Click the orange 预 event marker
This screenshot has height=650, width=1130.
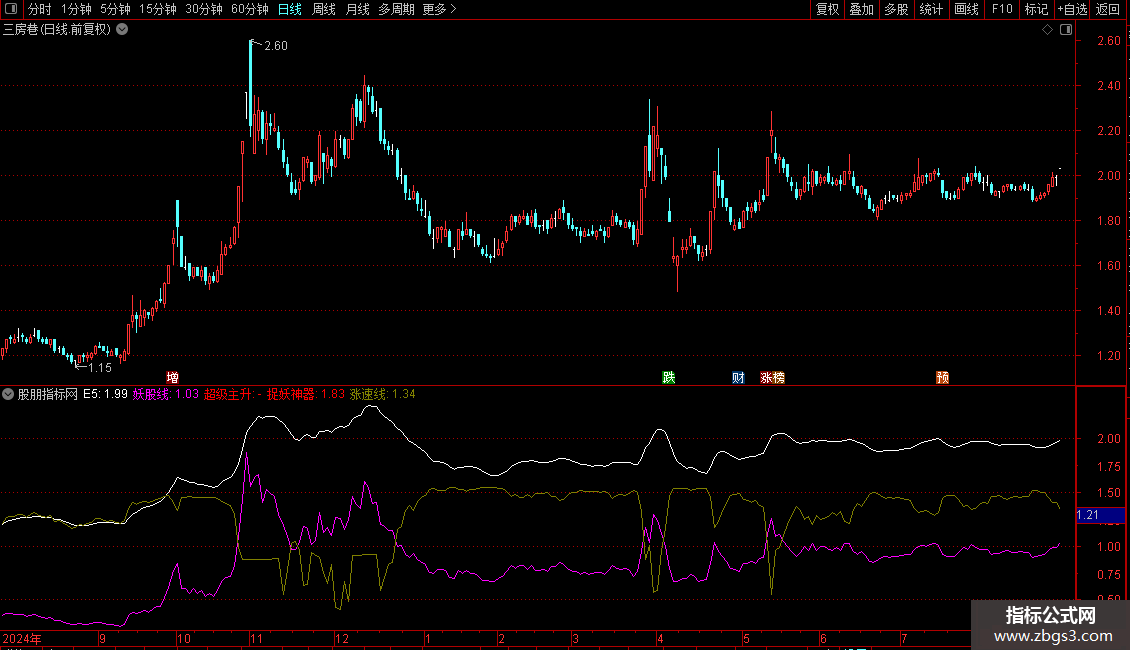click(x=942, y=378)
